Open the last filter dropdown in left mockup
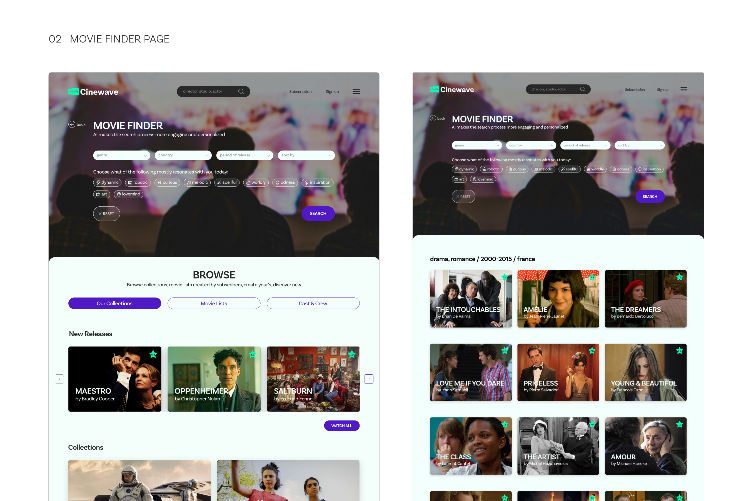 306,155
